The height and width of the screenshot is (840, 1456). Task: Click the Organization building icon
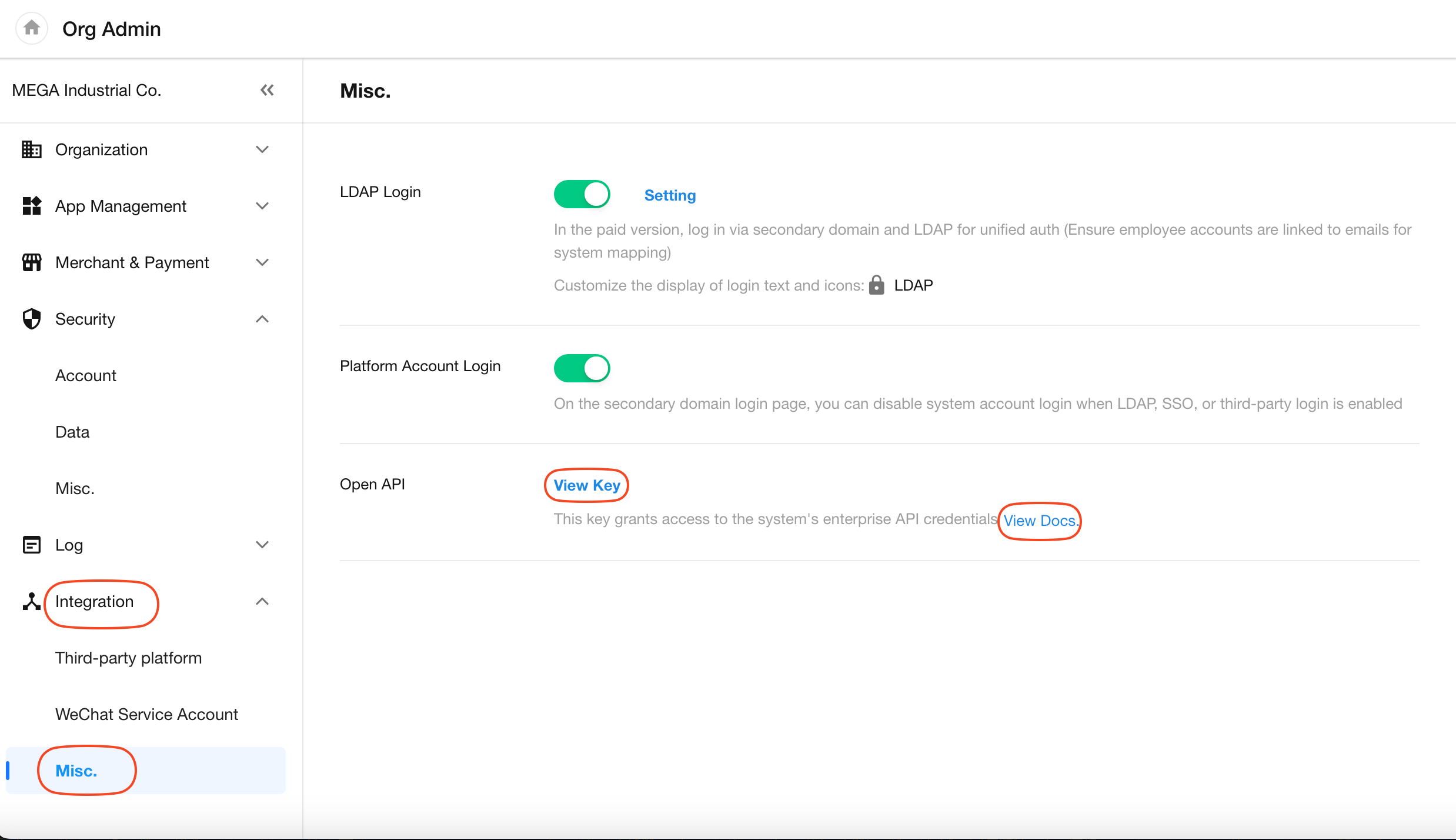tap(31, 149)
